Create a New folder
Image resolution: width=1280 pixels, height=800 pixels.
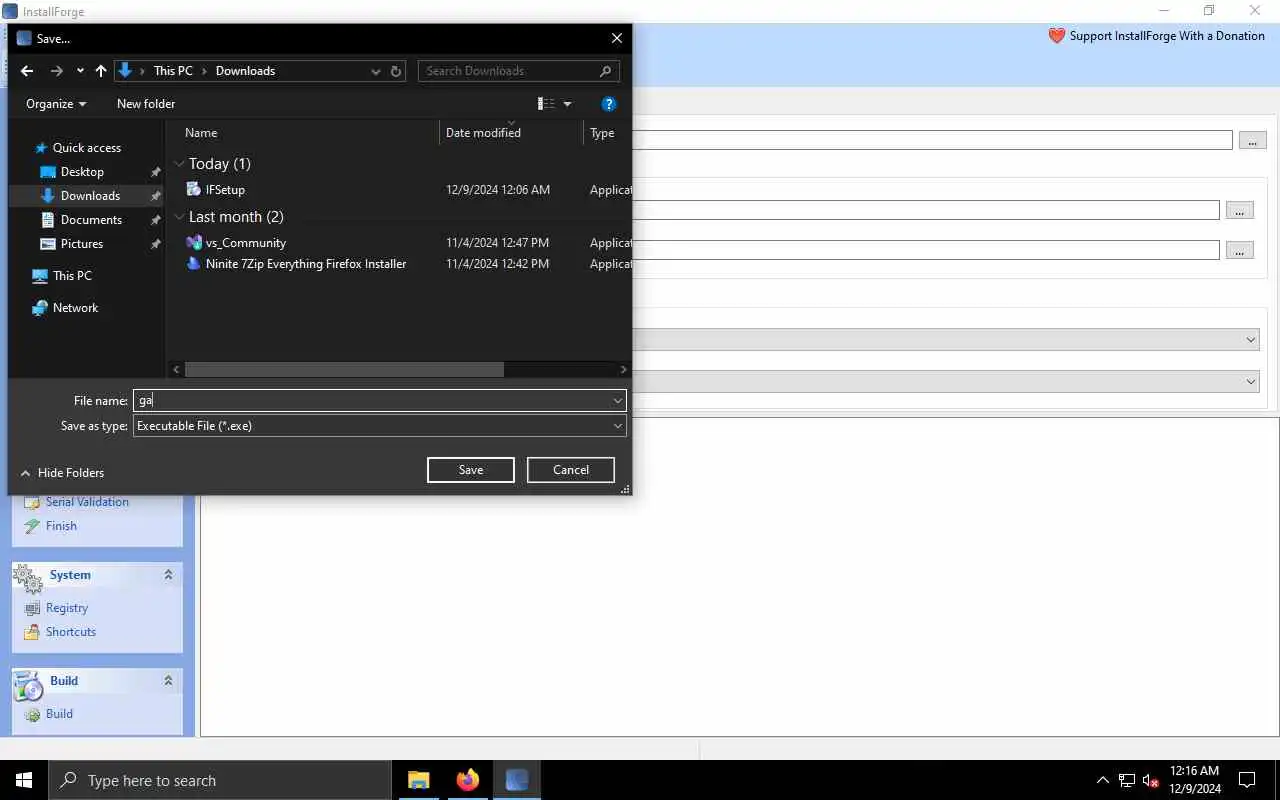coord(146,104)
